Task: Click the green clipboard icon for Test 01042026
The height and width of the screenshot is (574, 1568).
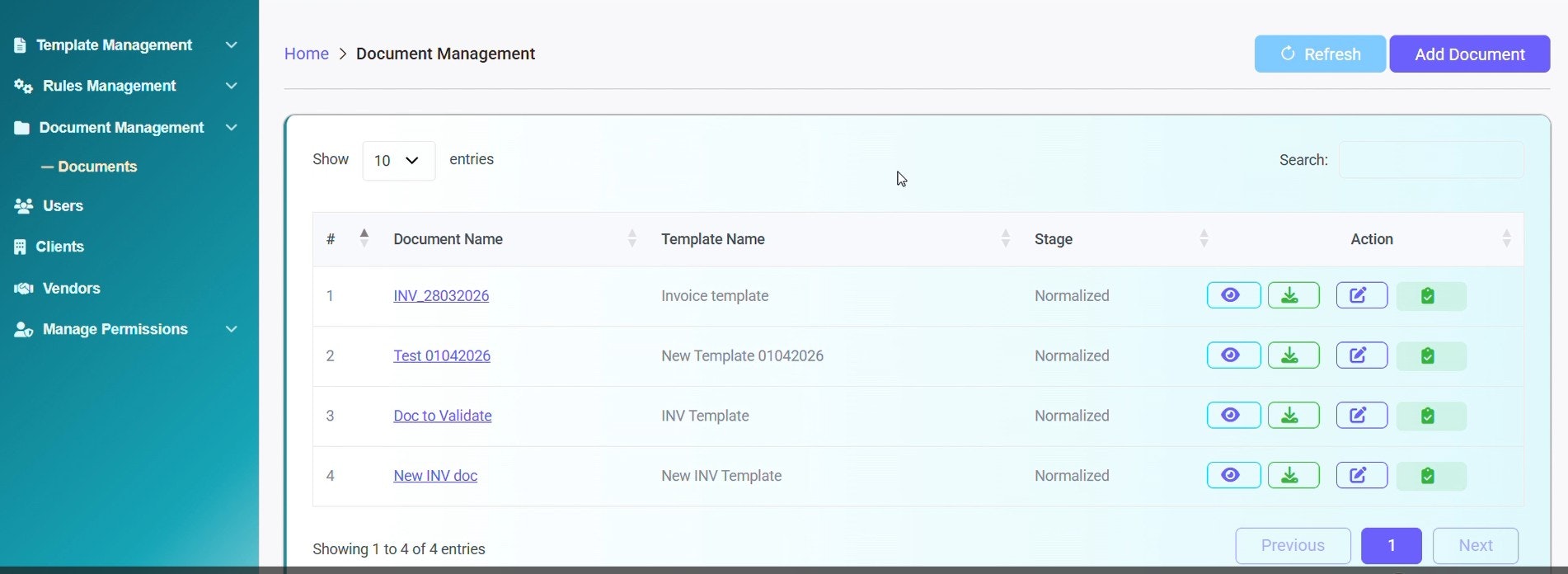Action: (1431, 356)
